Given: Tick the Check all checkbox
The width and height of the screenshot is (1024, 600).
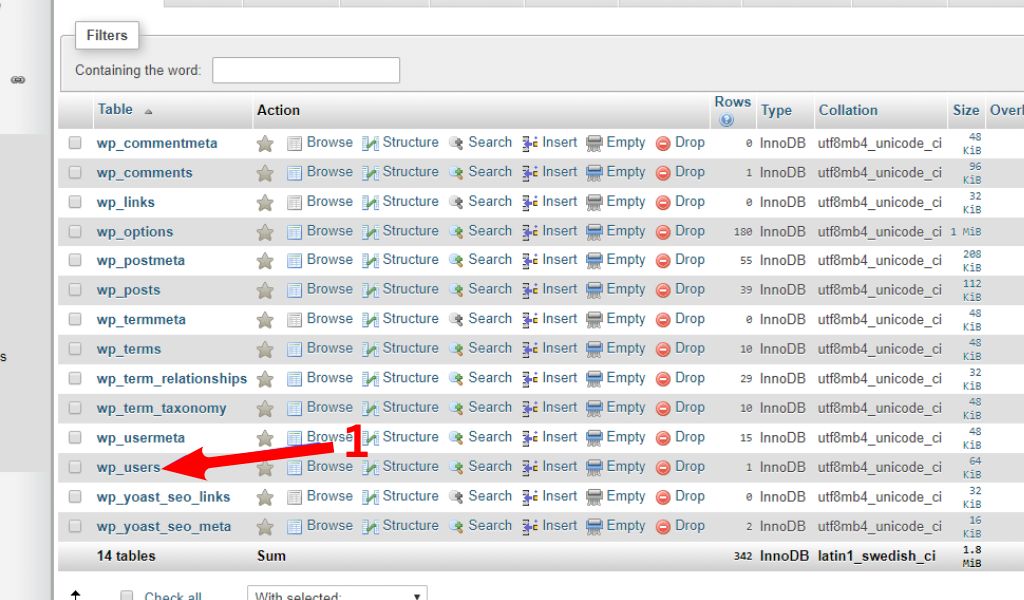Looking at the screenshot, I should pyautogui.click(x=127, y=595).
